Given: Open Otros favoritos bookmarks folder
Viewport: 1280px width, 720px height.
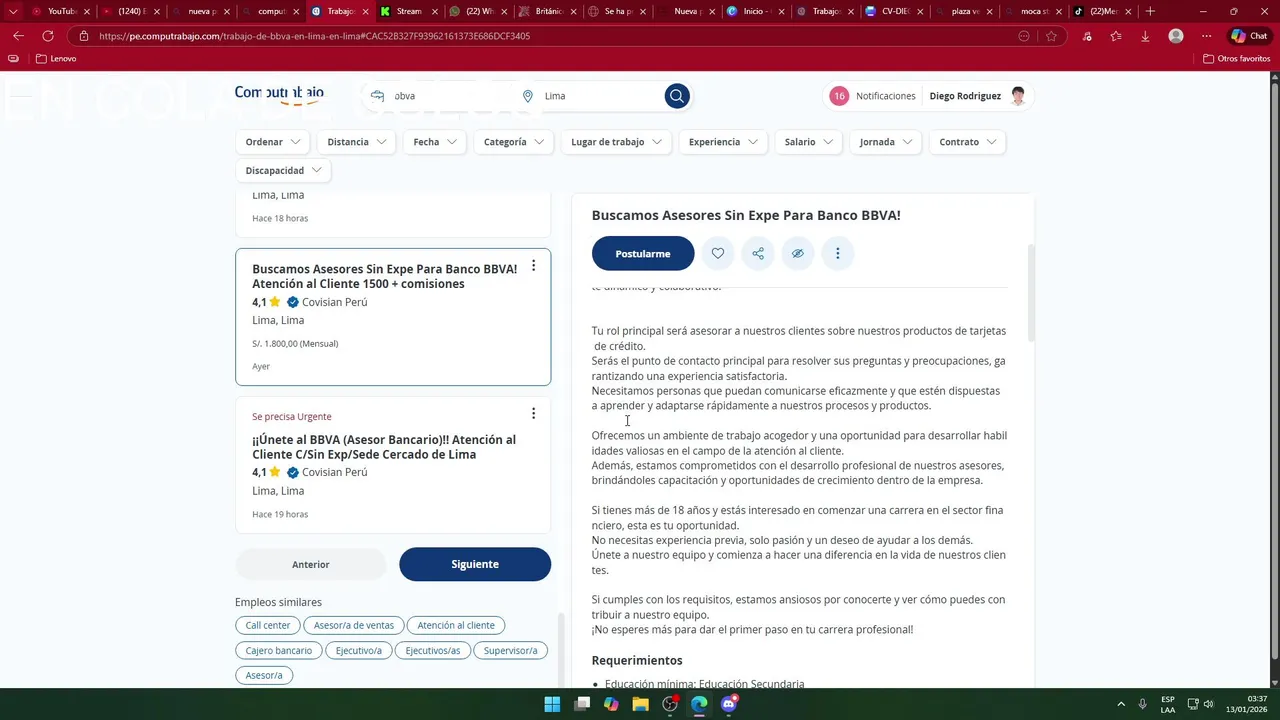Looking at the screenshot, I should pos(1236,59).
